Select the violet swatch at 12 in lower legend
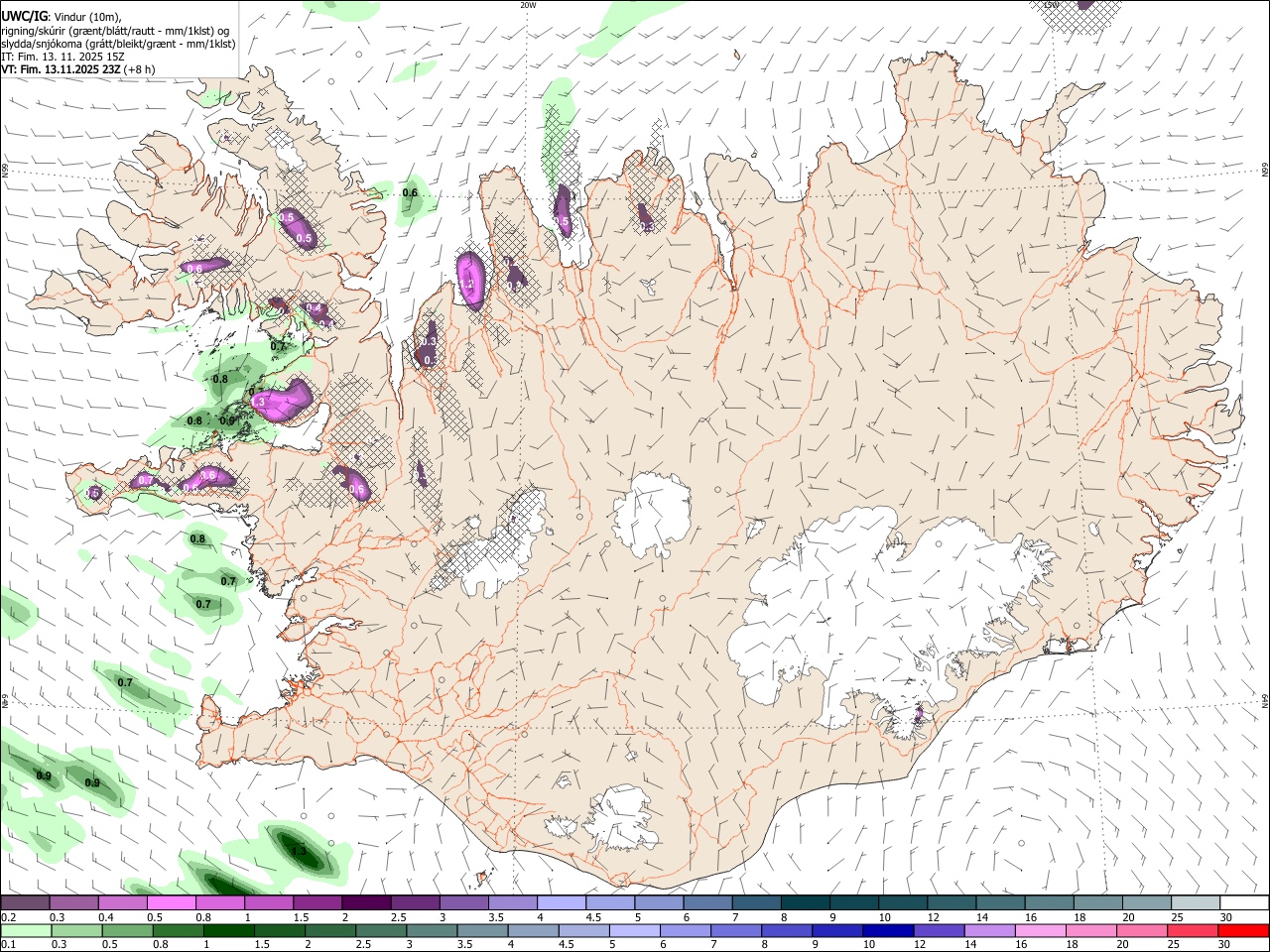The height and width of the screenshot is (952, 1270). [938, 930]
